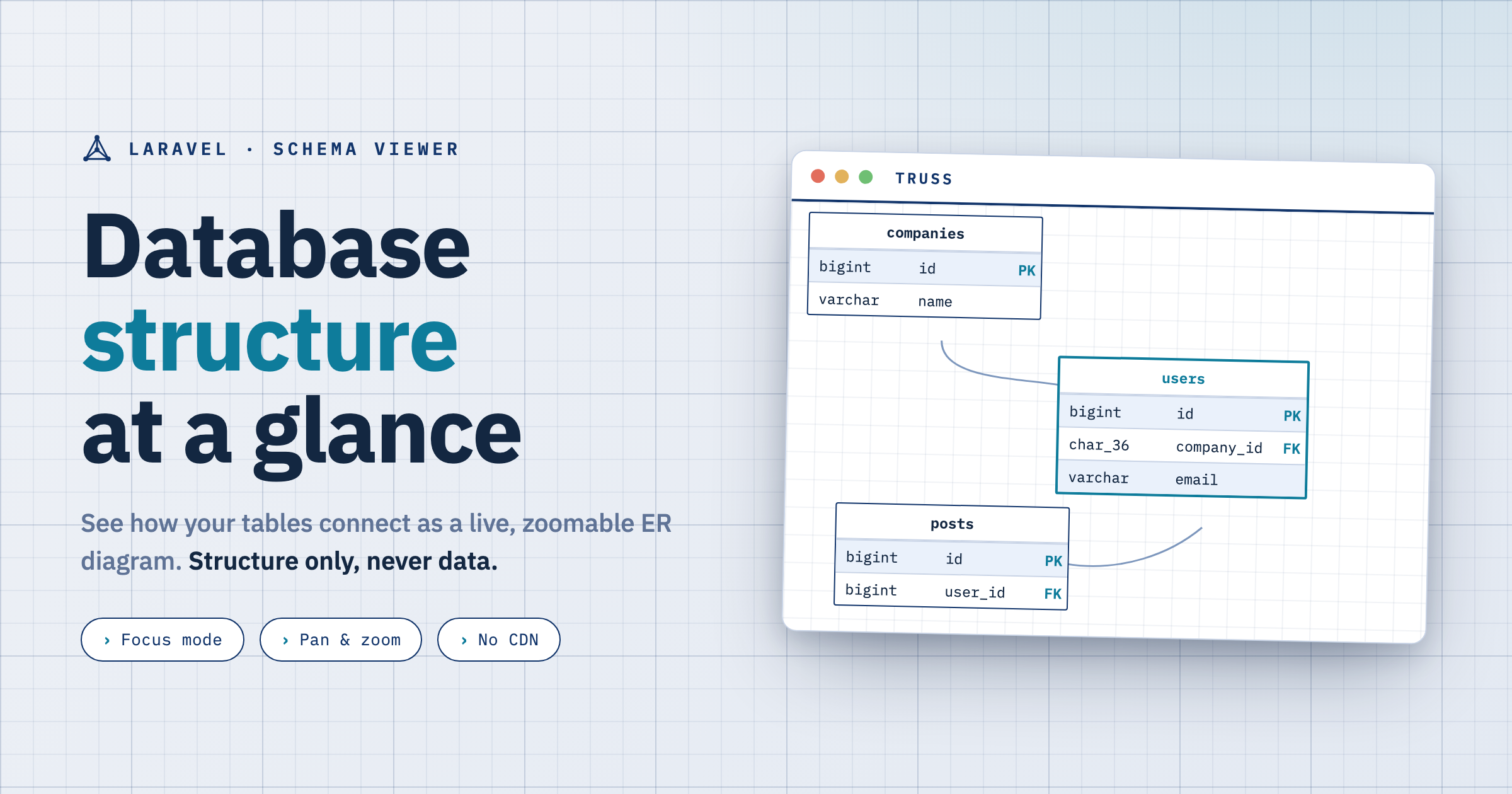Click the TRUSS window title
This screenshot has height=794, width=1512.
click(x=924, y=179)
